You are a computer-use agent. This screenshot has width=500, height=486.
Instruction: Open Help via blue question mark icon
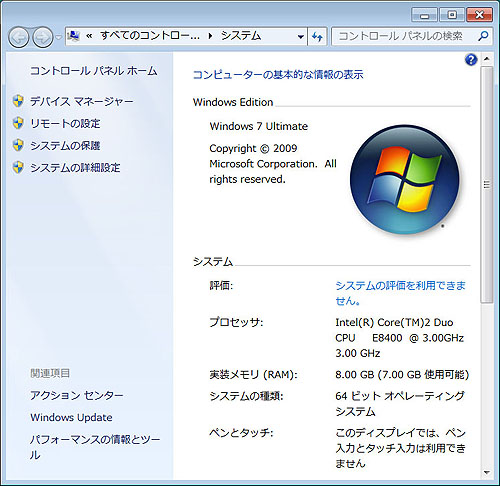pos(471,60)
